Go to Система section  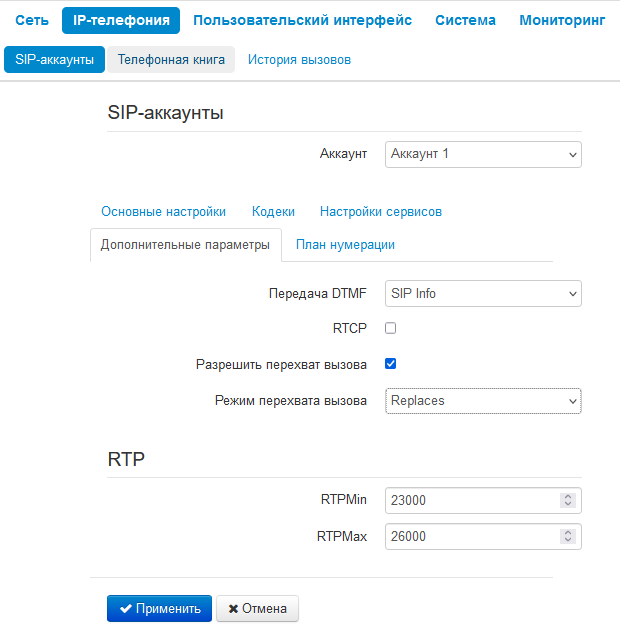tap(465, 20)
